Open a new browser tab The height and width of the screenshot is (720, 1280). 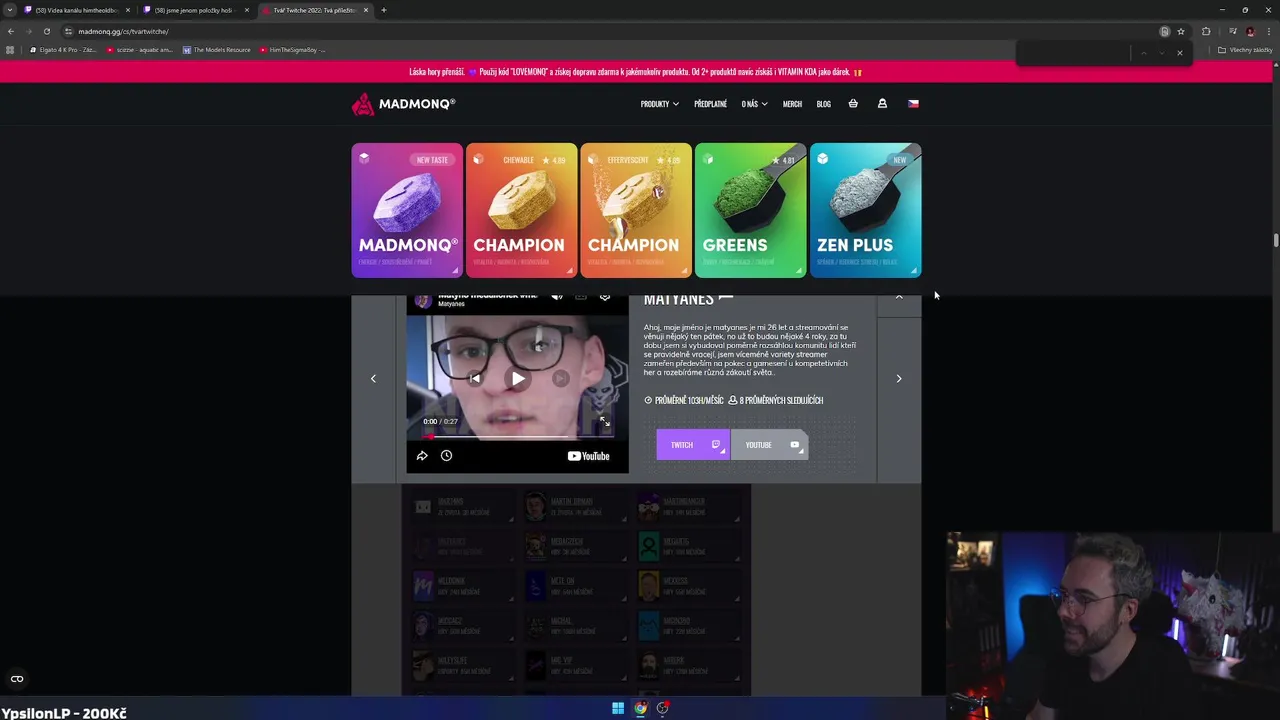tap(383, 10)
